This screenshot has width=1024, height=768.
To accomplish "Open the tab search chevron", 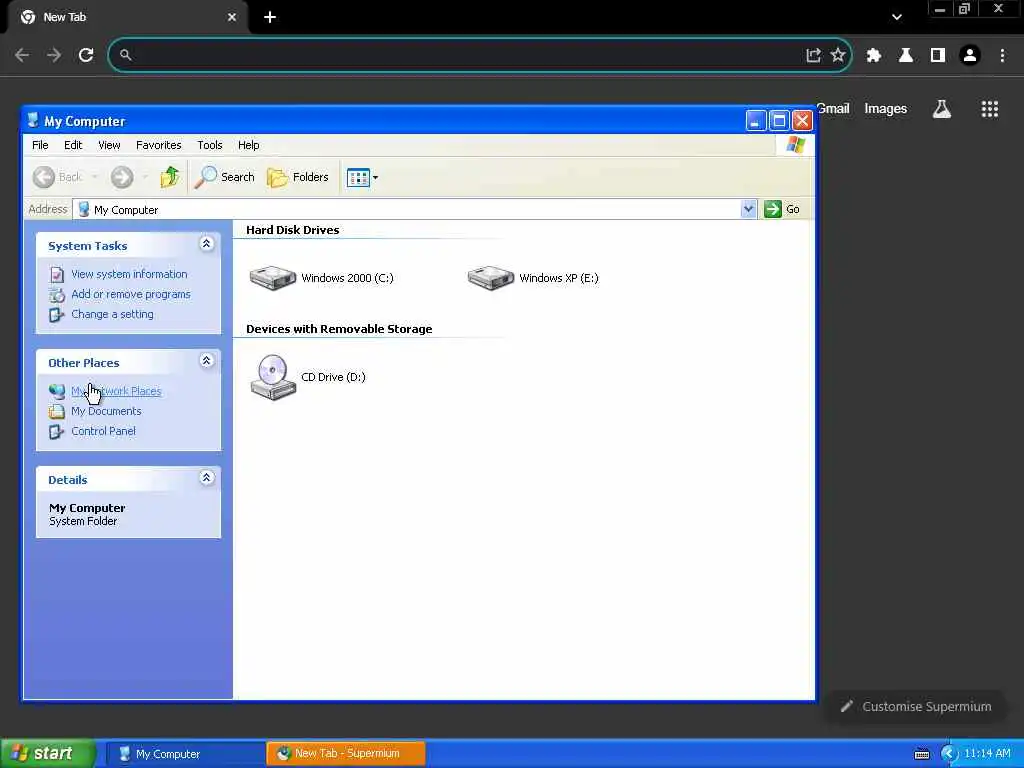I will click(x=897, y=17).
